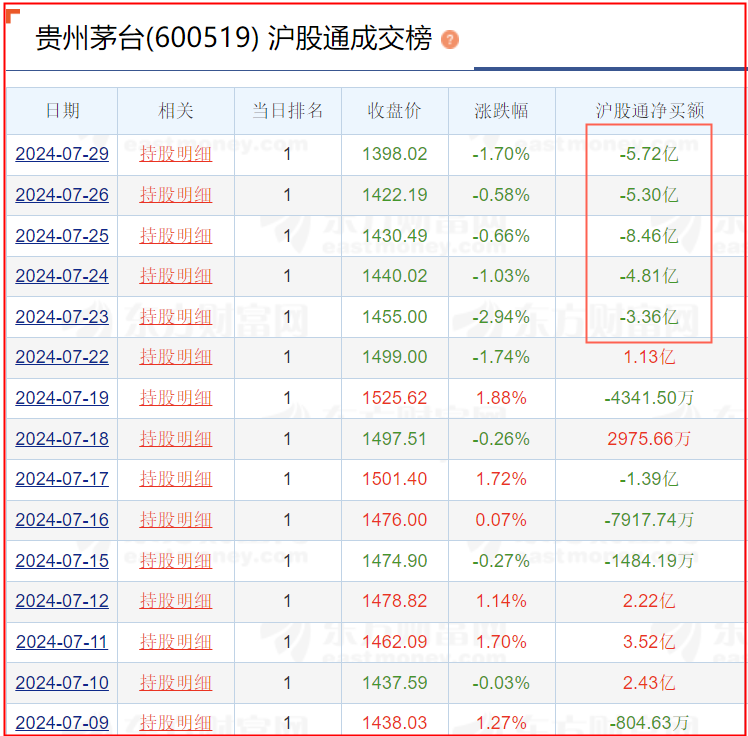Open 持股明细 for 2024-07-12 row

176,601
